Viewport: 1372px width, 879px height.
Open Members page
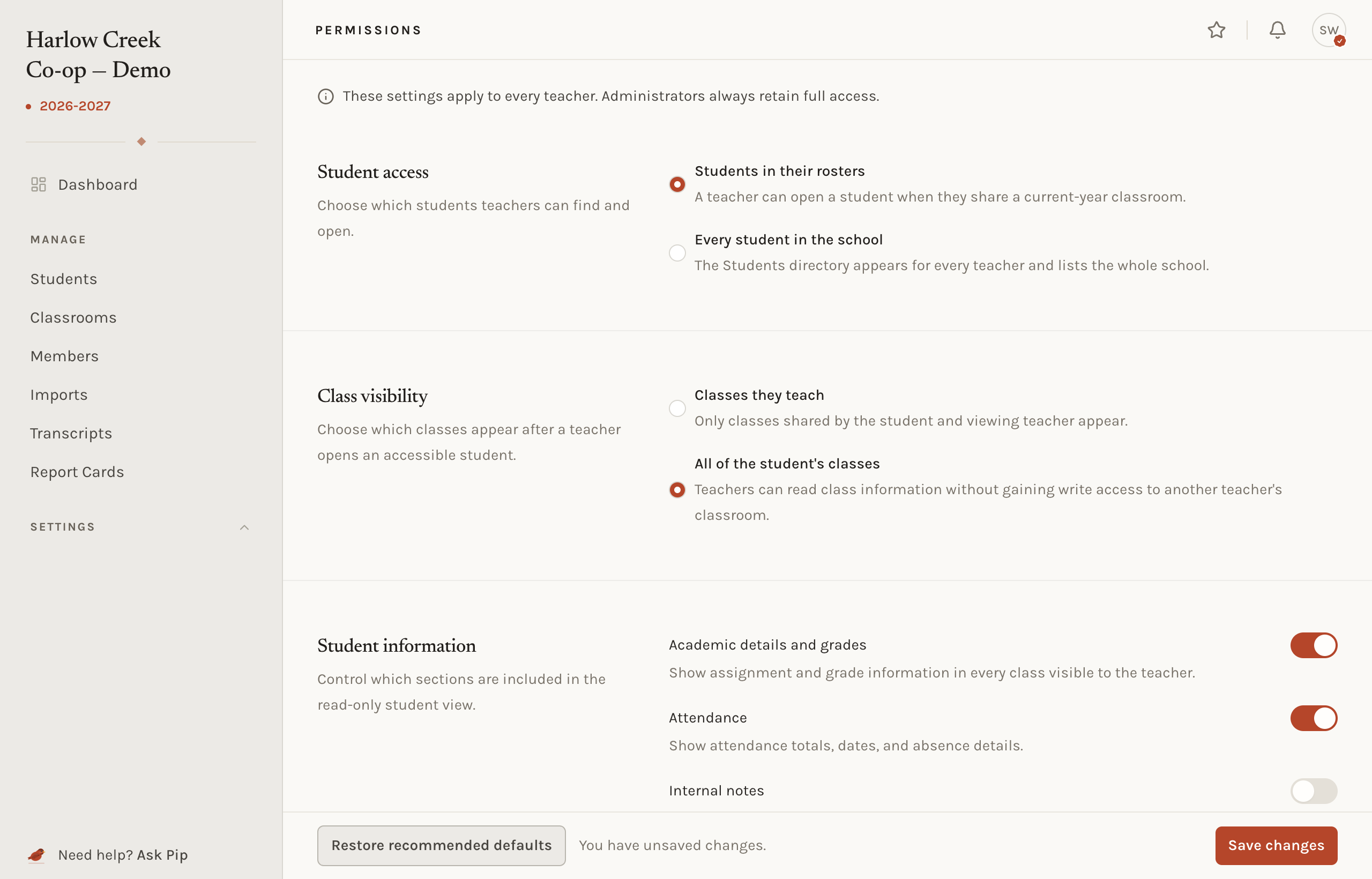[x=64, y=356]
